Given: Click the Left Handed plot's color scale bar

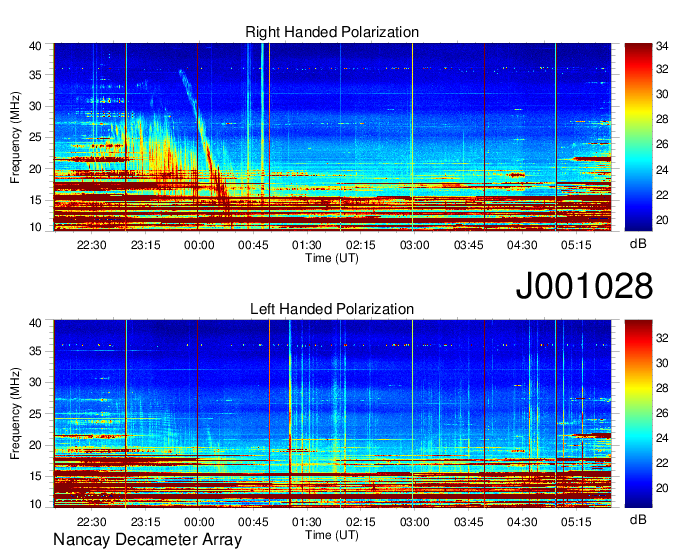Looking at the screenshot, I should click(x=638, y=414).
